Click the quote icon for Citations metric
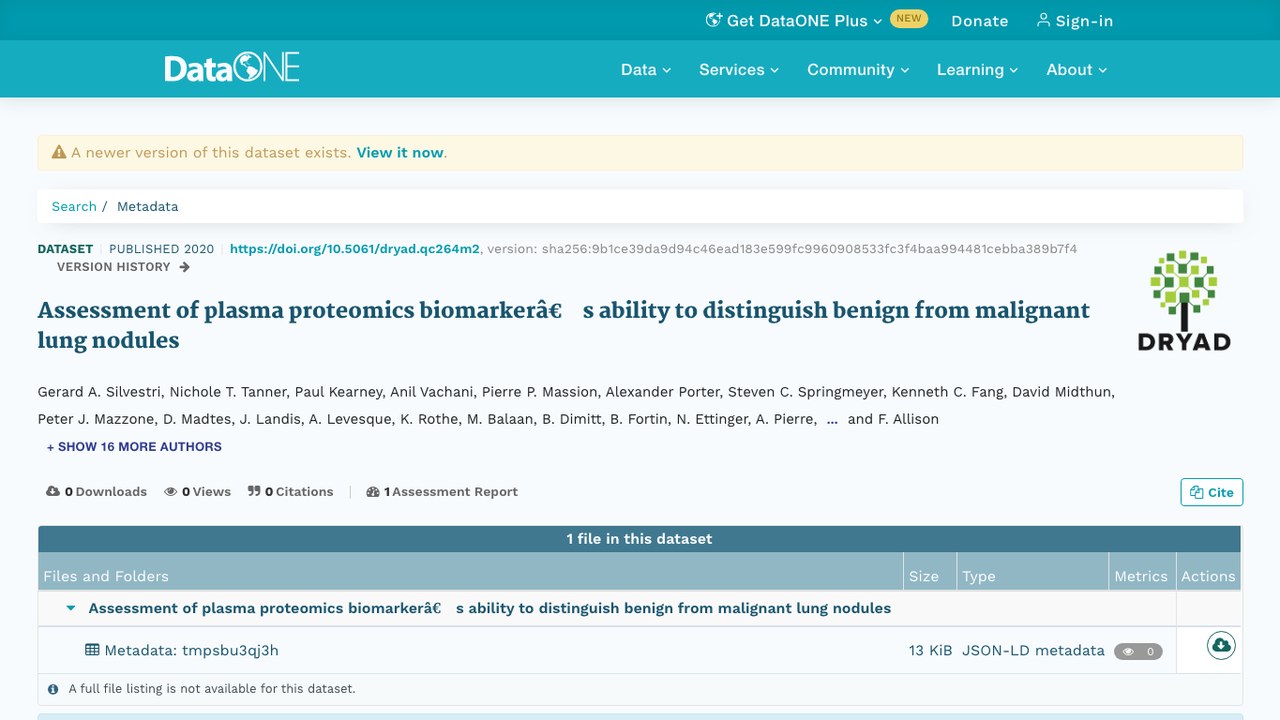 pos(254,492)
